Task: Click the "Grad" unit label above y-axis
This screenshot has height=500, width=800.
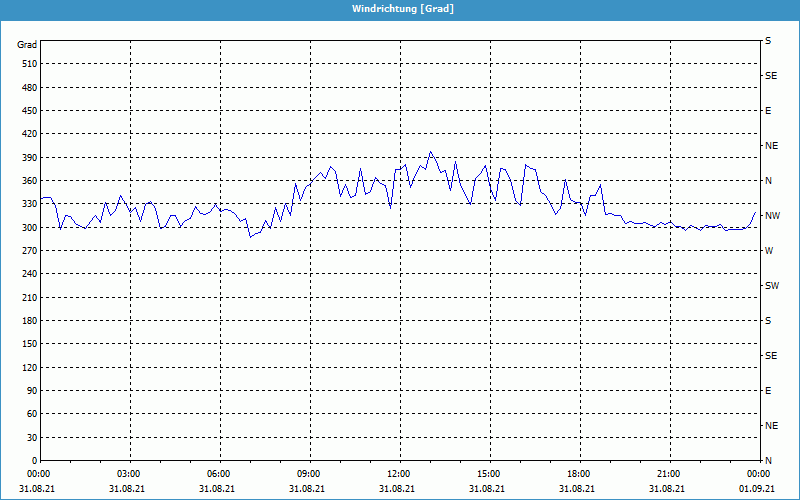Action: point(27,45)
